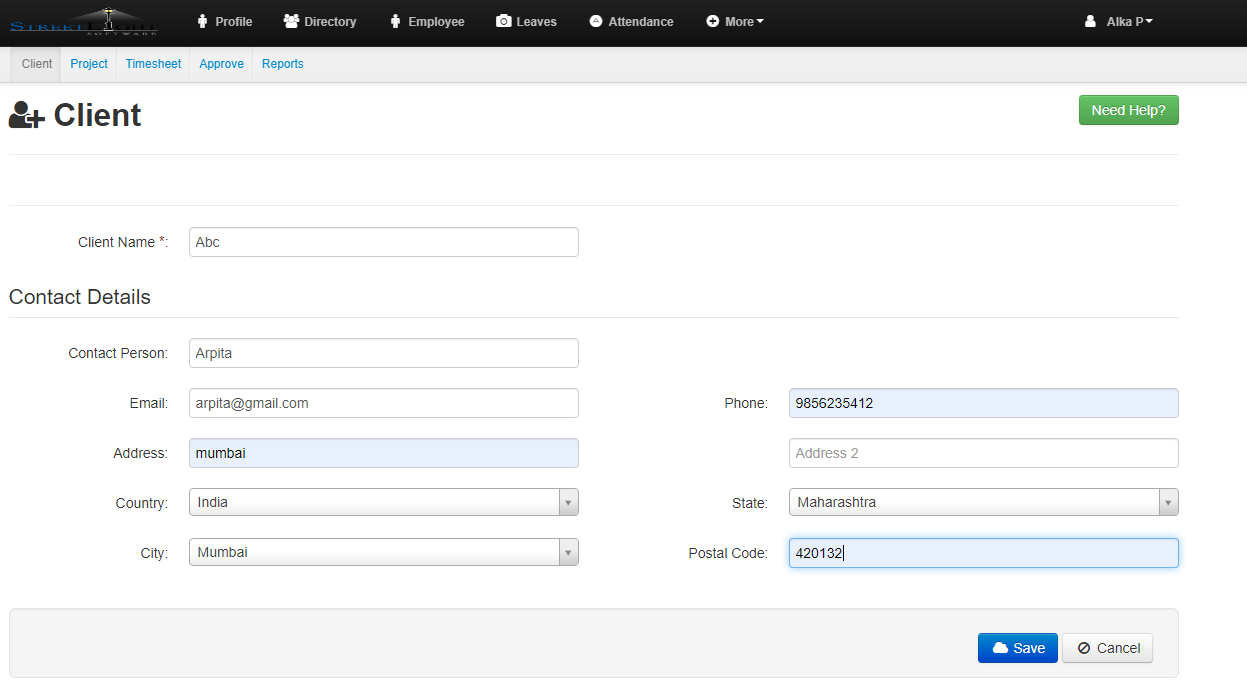Expand the More menu

(x=735, y=21)
